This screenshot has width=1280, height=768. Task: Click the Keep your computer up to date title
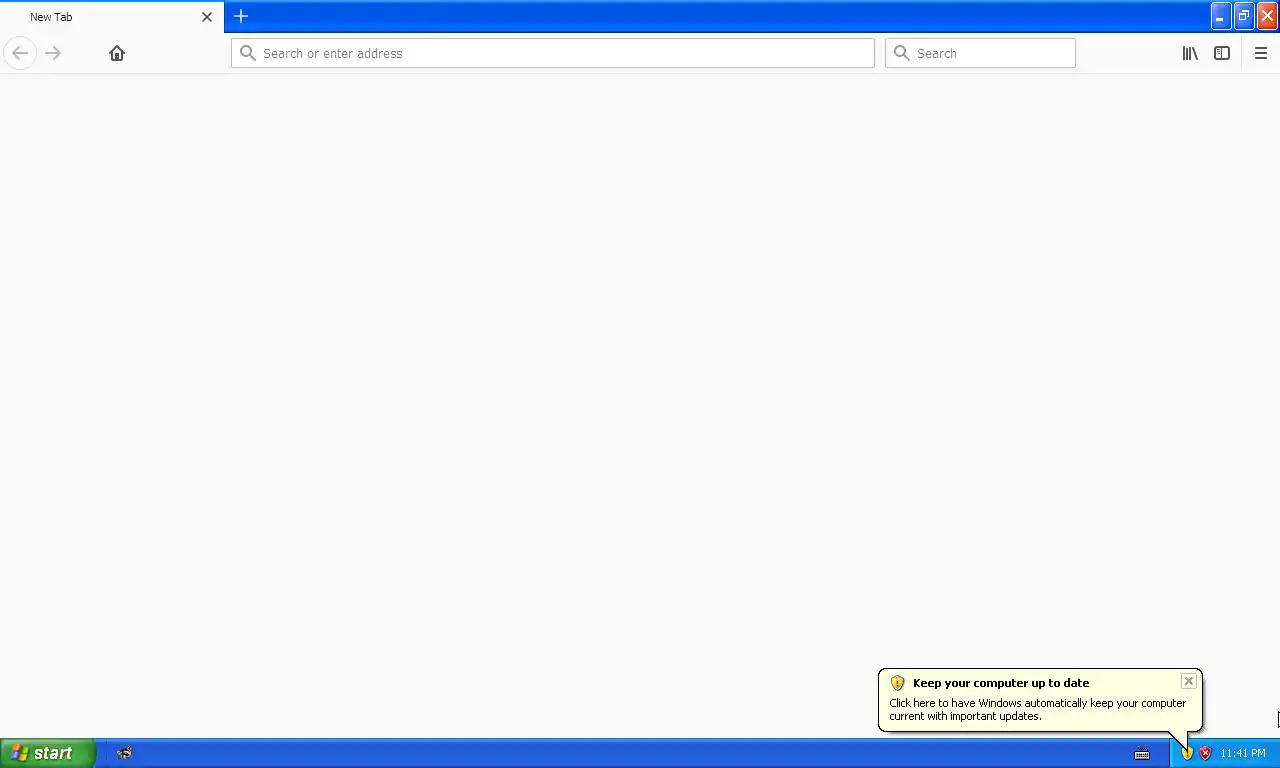1001,683
